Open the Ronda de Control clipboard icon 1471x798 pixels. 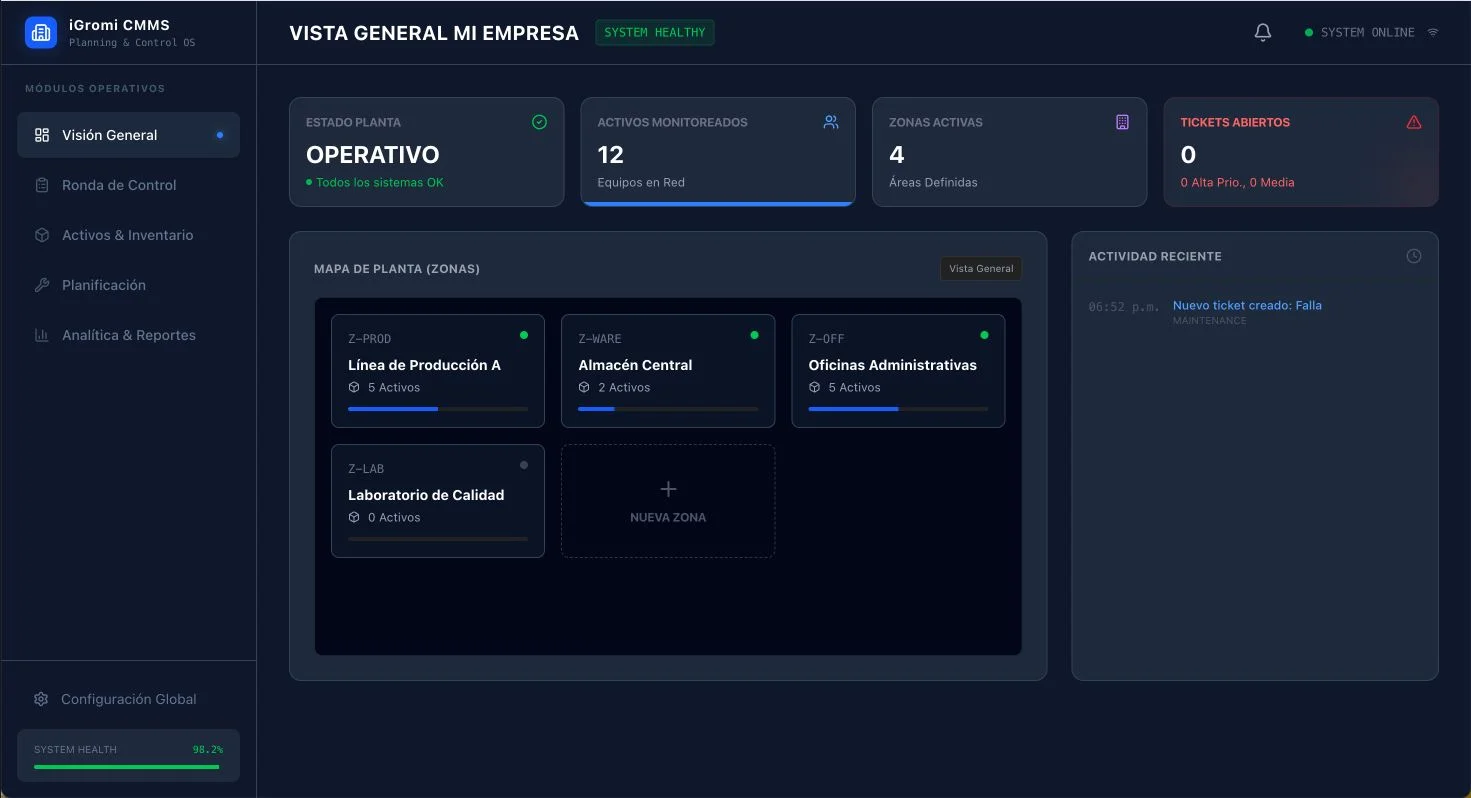click(42, 185)
